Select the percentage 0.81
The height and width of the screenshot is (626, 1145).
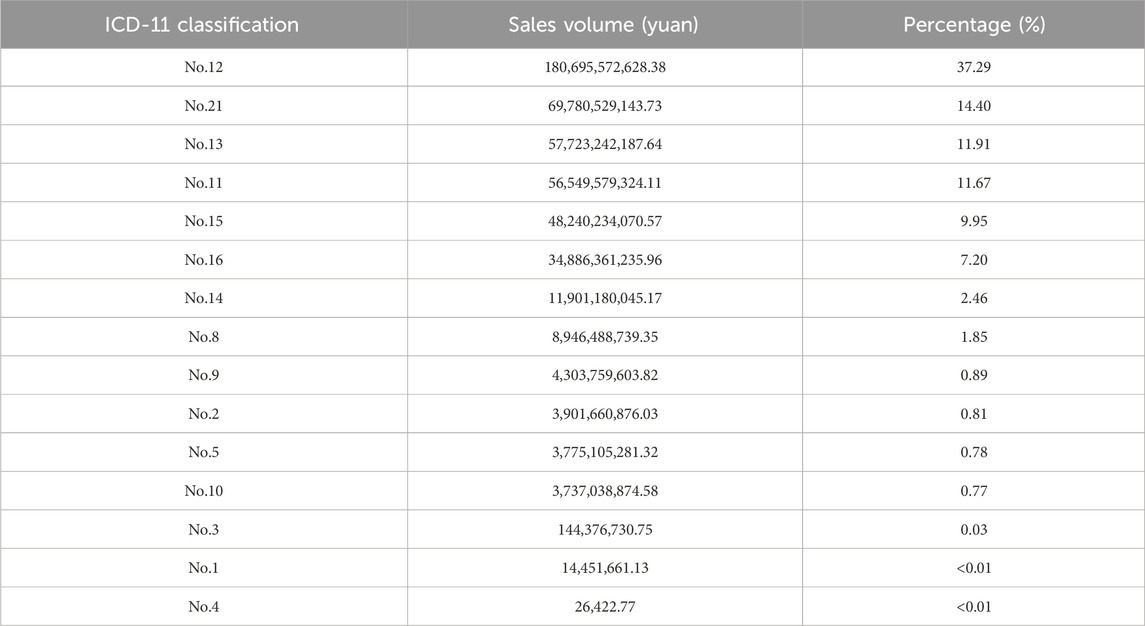tap(974, 414)
